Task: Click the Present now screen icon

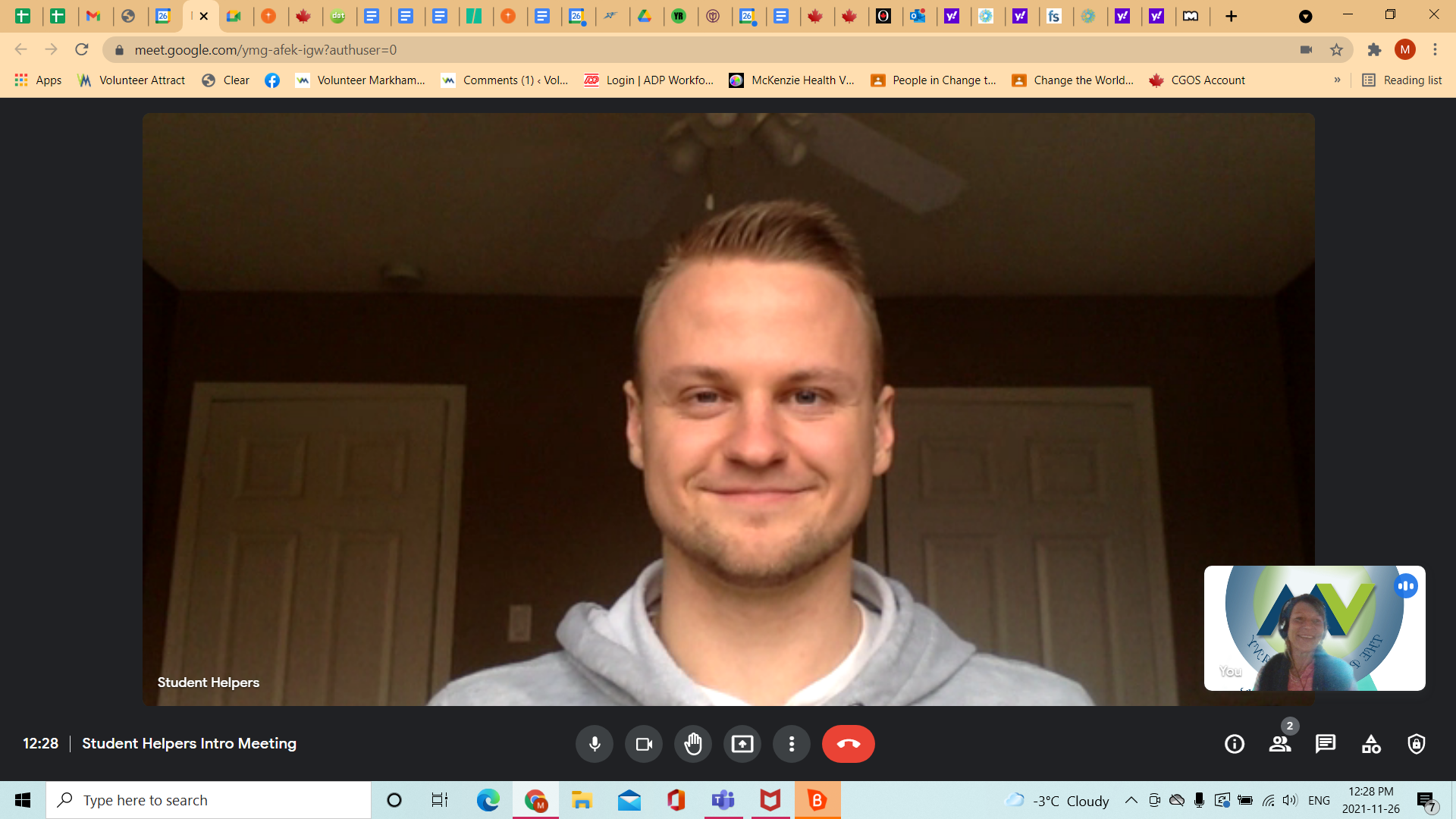Action: click(x=742, y=744)
